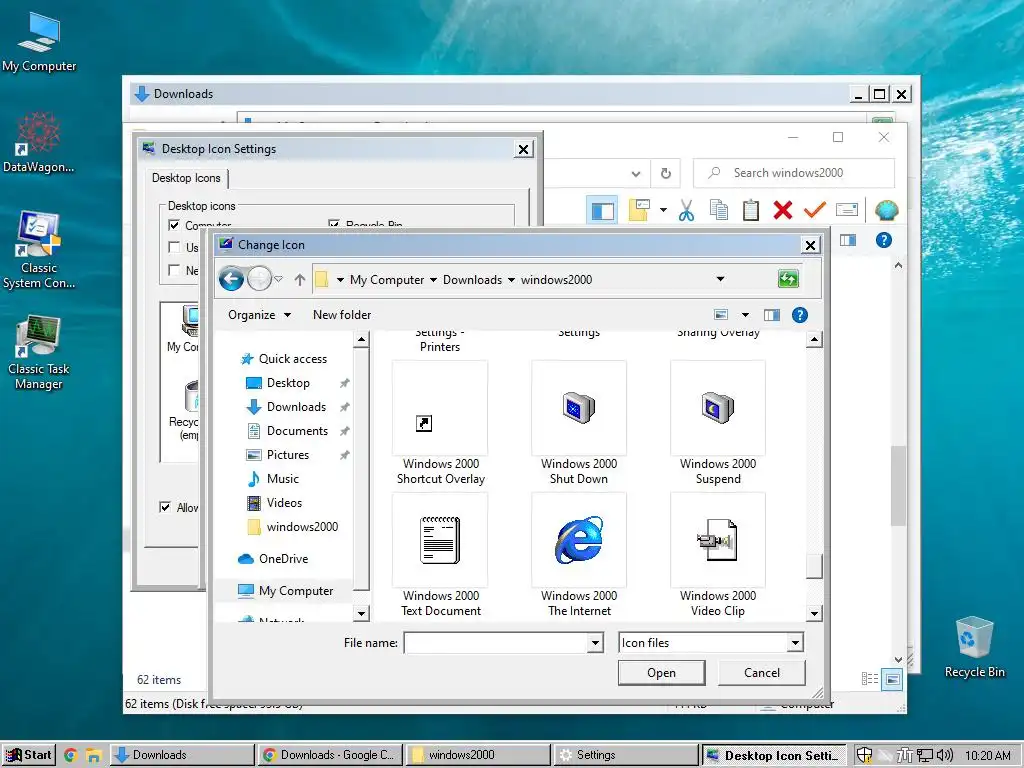This screenshot has height=768, width=1024.
Task: Open the Start menu
Action: tap(28, 755)
